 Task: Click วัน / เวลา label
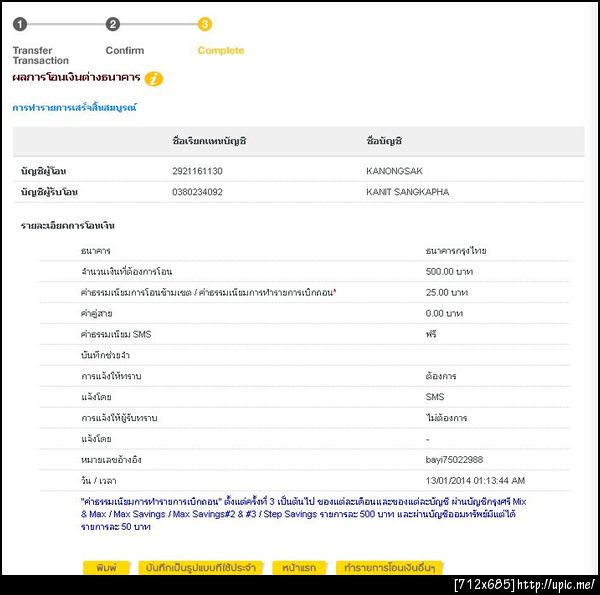[98, 481]
